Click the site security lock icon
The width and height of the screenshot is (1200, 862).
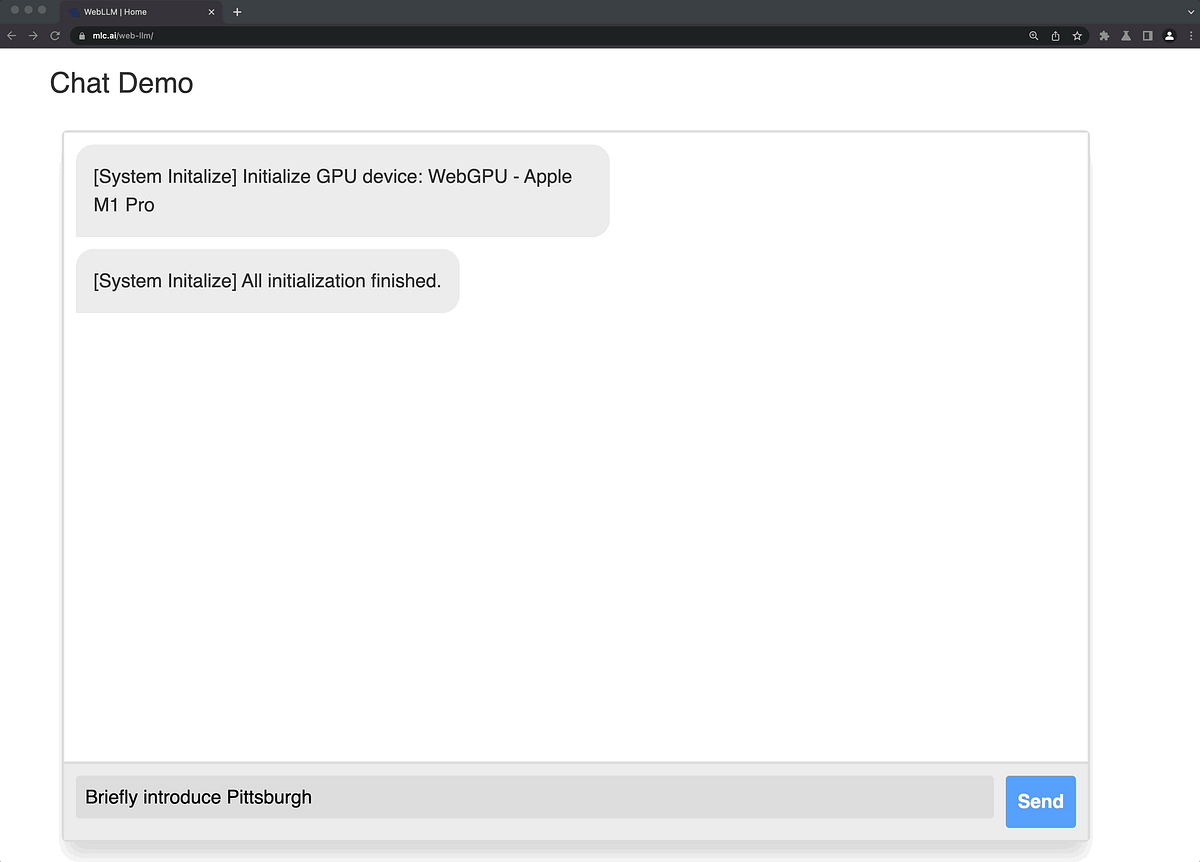pyautogui.click(x=81, y=33)
